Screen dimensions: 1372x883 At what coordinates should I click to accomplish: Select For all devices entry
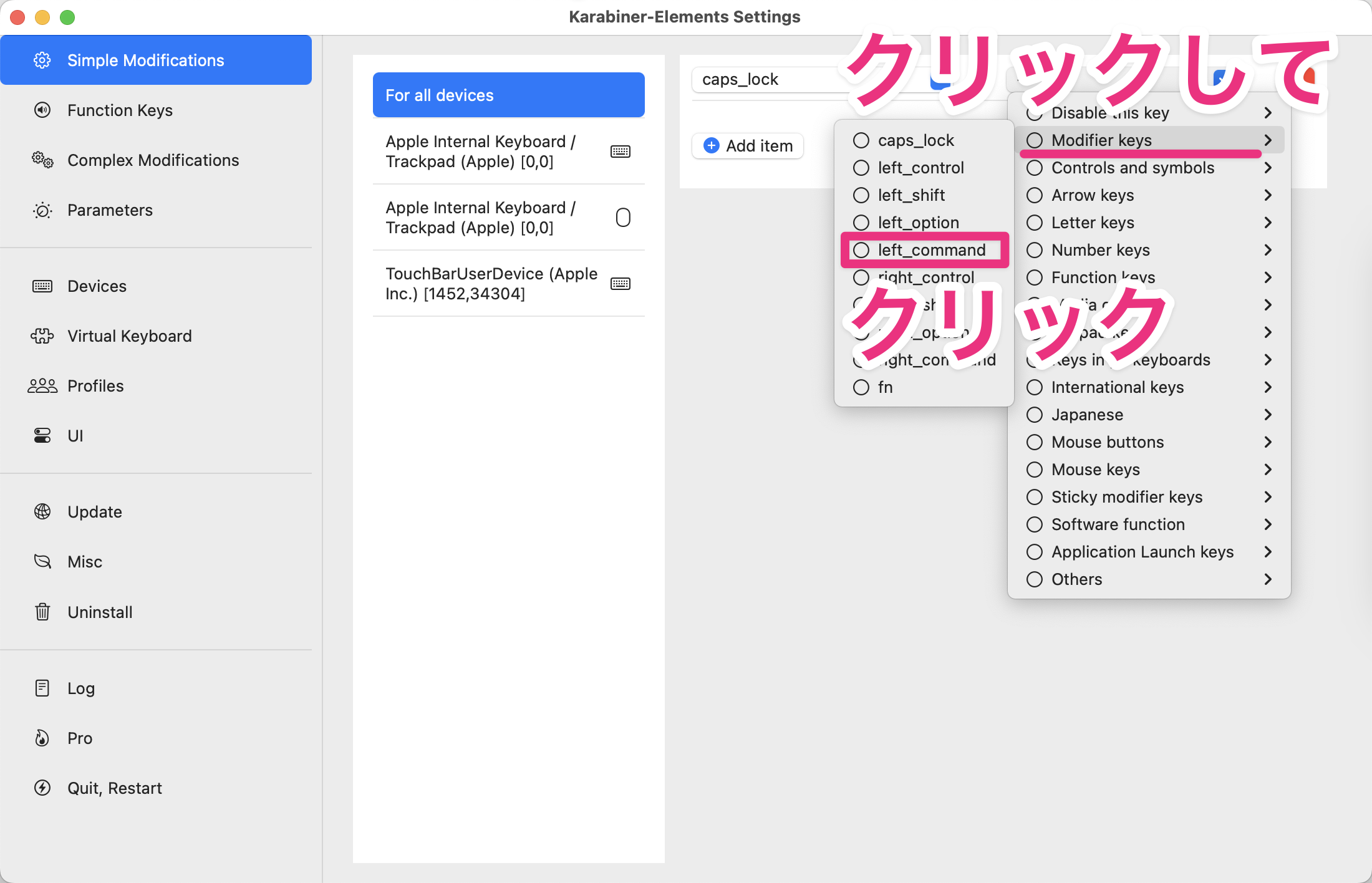pos(508,95)
